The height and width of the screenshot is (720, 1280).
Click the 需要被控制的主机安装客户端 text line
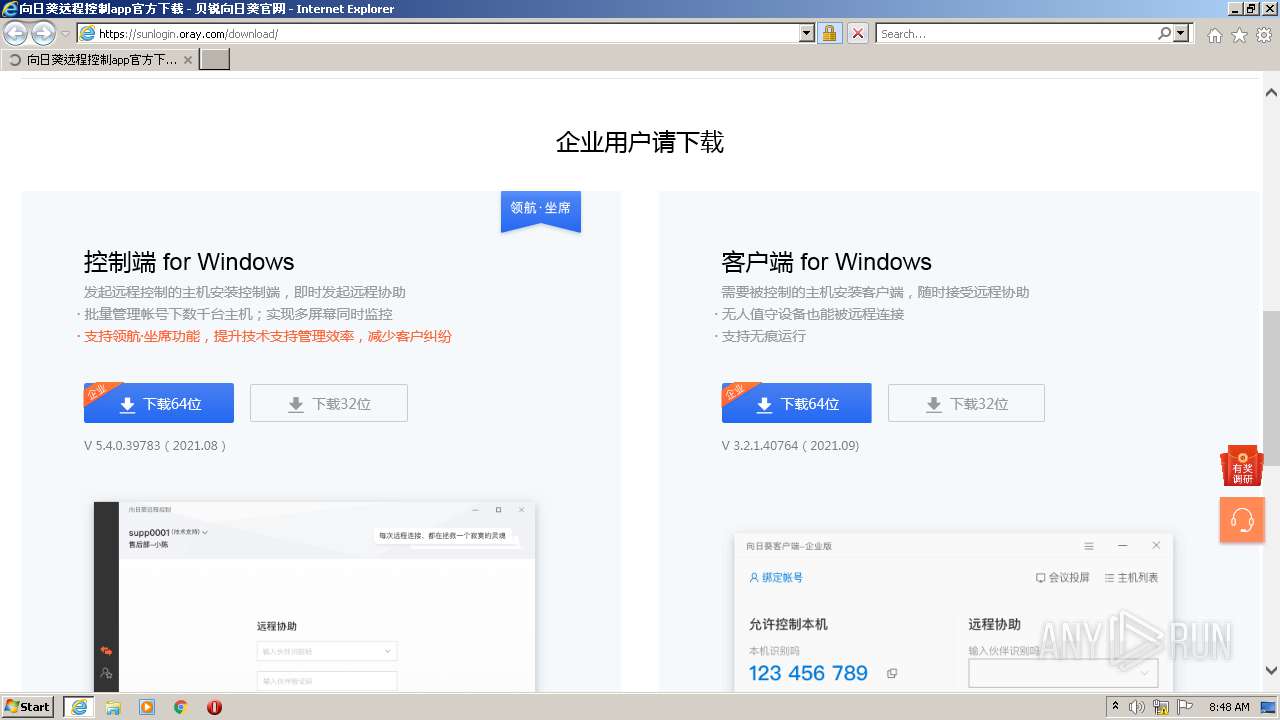875,292
